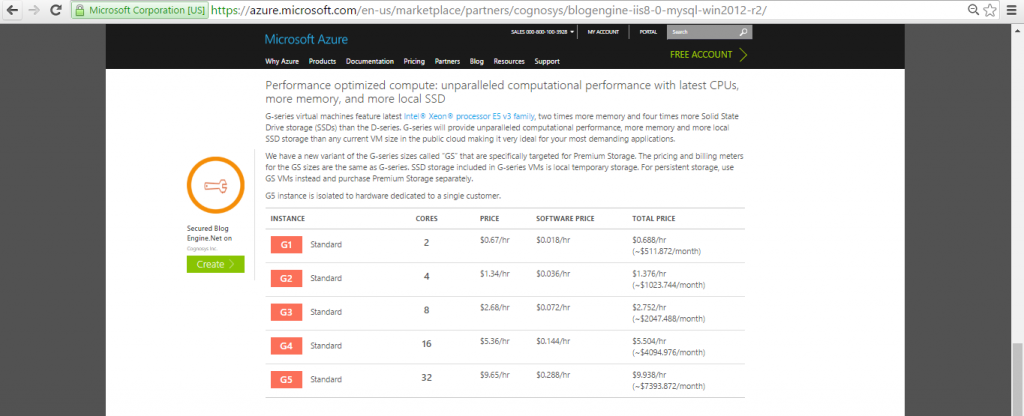Open the Chrome hamburger menu
Viewport: 1024px width, 416px height.
pos(1011,9)
